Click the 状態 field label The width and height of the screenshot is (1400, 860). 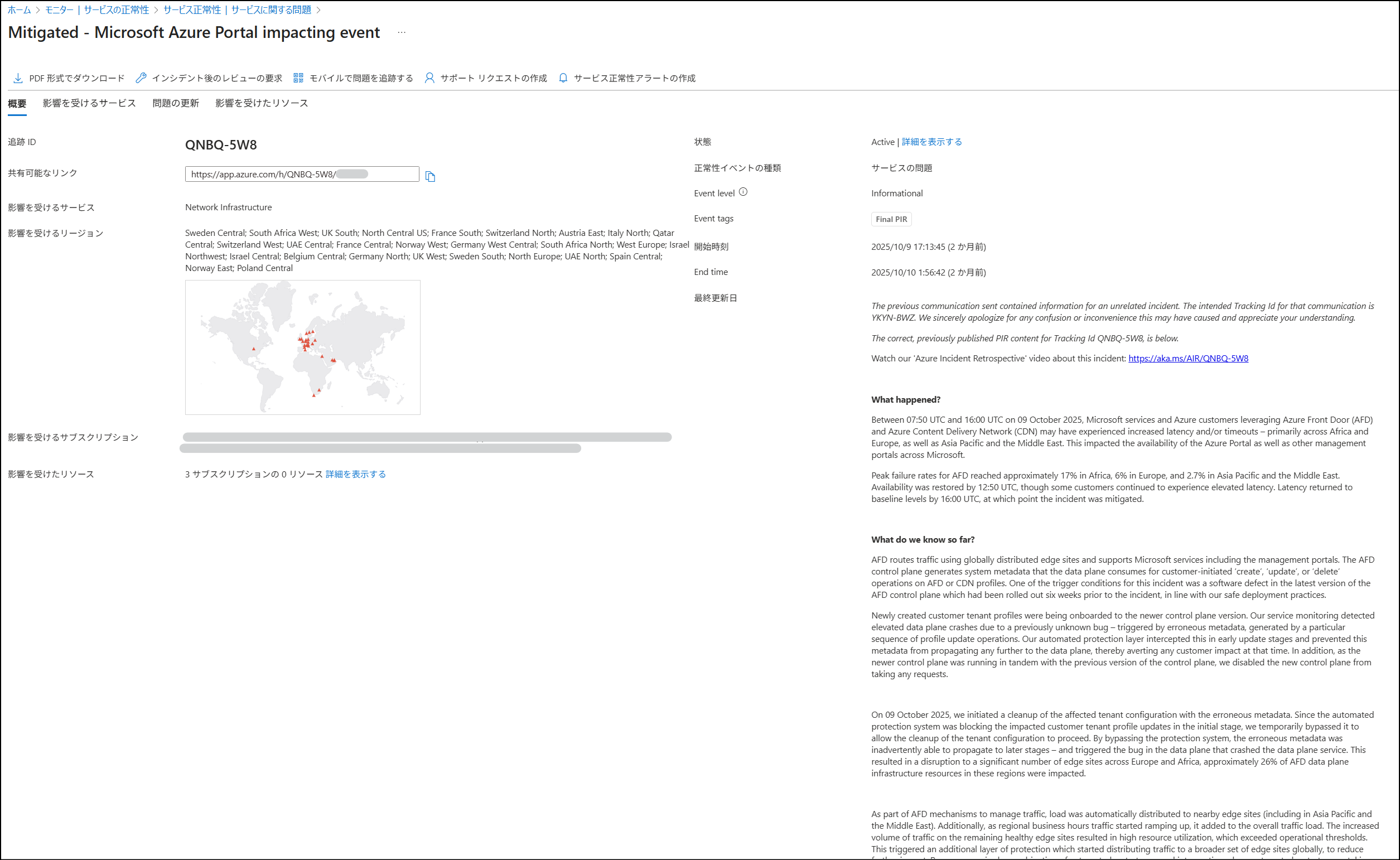tap(703, 142)
